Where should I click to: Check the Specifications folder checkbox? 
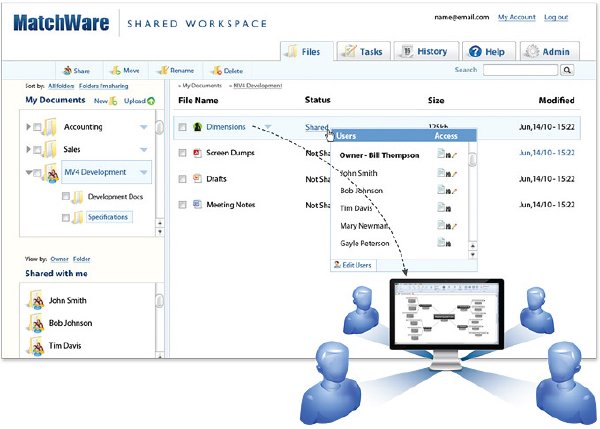click(x=66, y=217)
